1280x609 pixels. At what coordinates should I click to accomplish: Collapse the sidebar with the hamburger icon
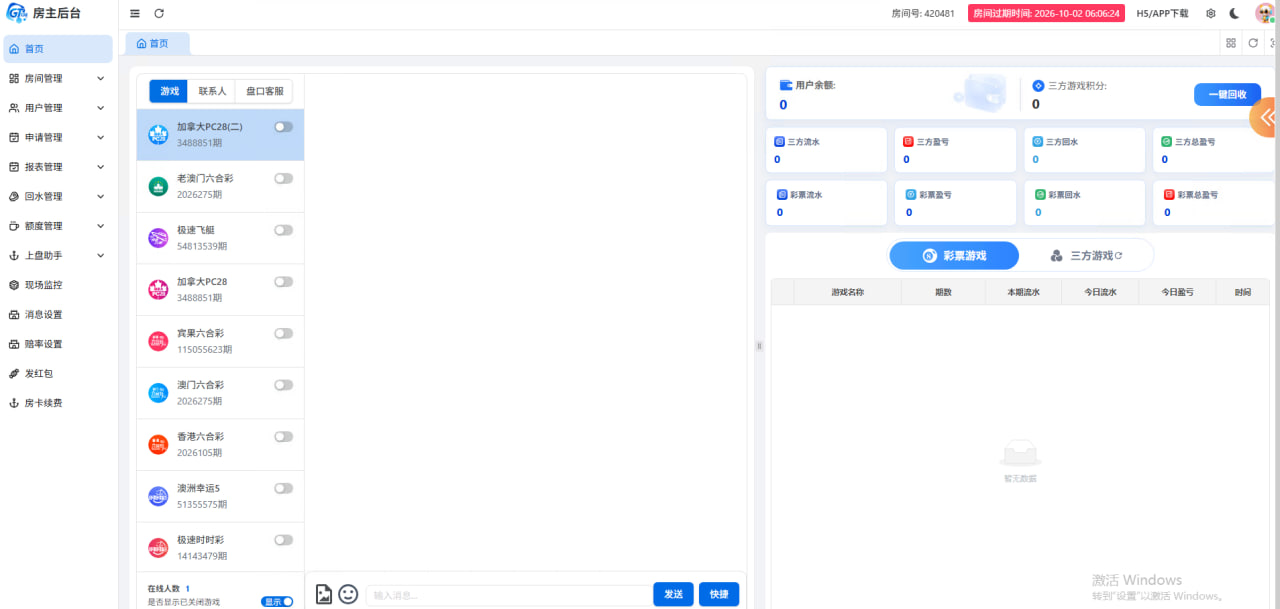pyautogui.click(x=135, y=14)
